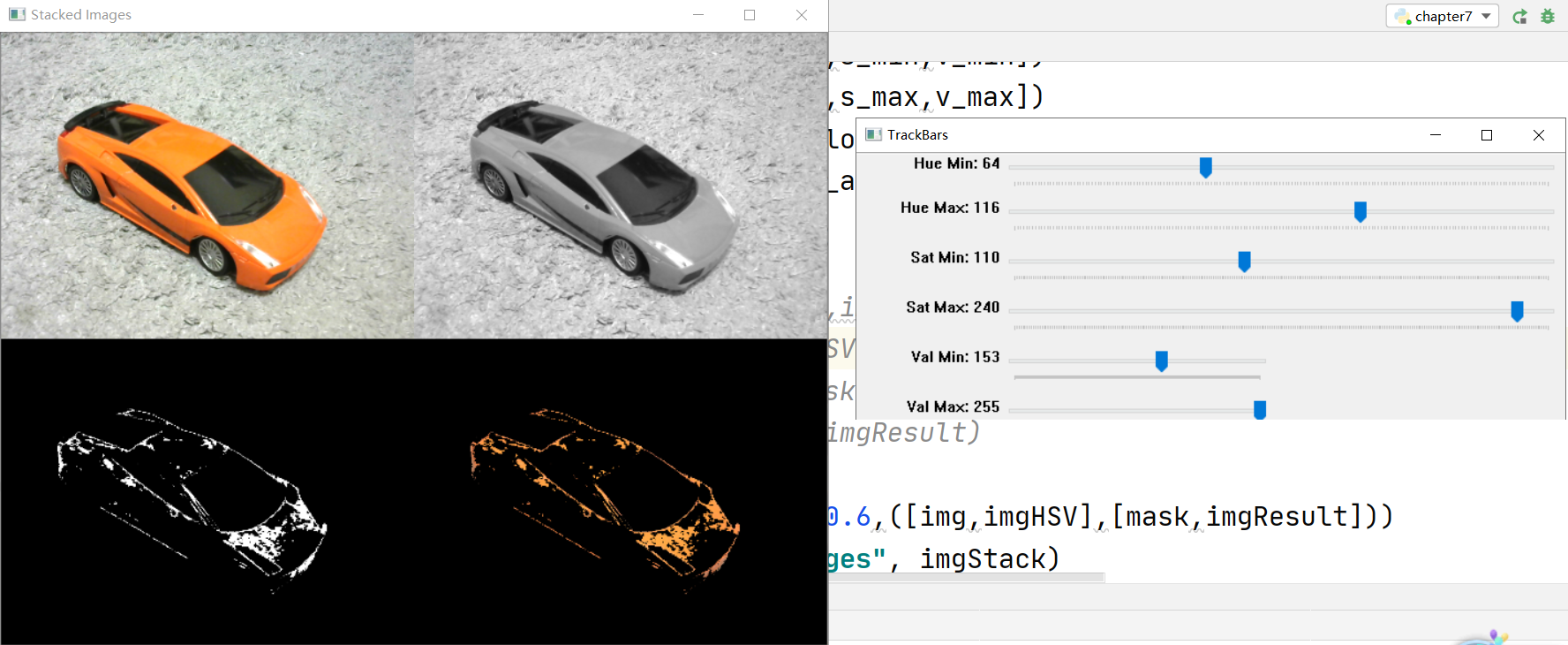Click the editor horizontal scrollbar
This screenshot has width=1568, height=645.
966,578
